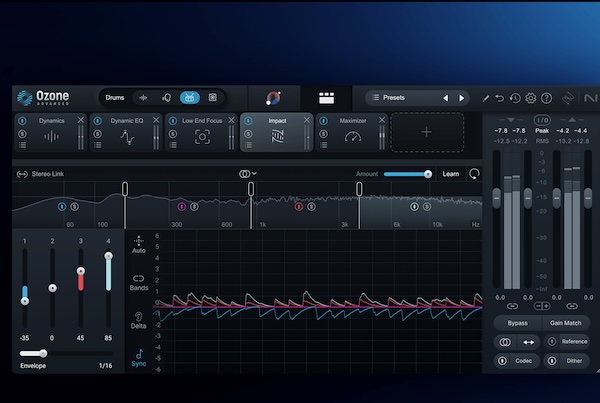Image resolution: width=600 pixels, height=403 pixels.
Task: Click the Ozone Advanced logo
Action: tap(43, 98)
